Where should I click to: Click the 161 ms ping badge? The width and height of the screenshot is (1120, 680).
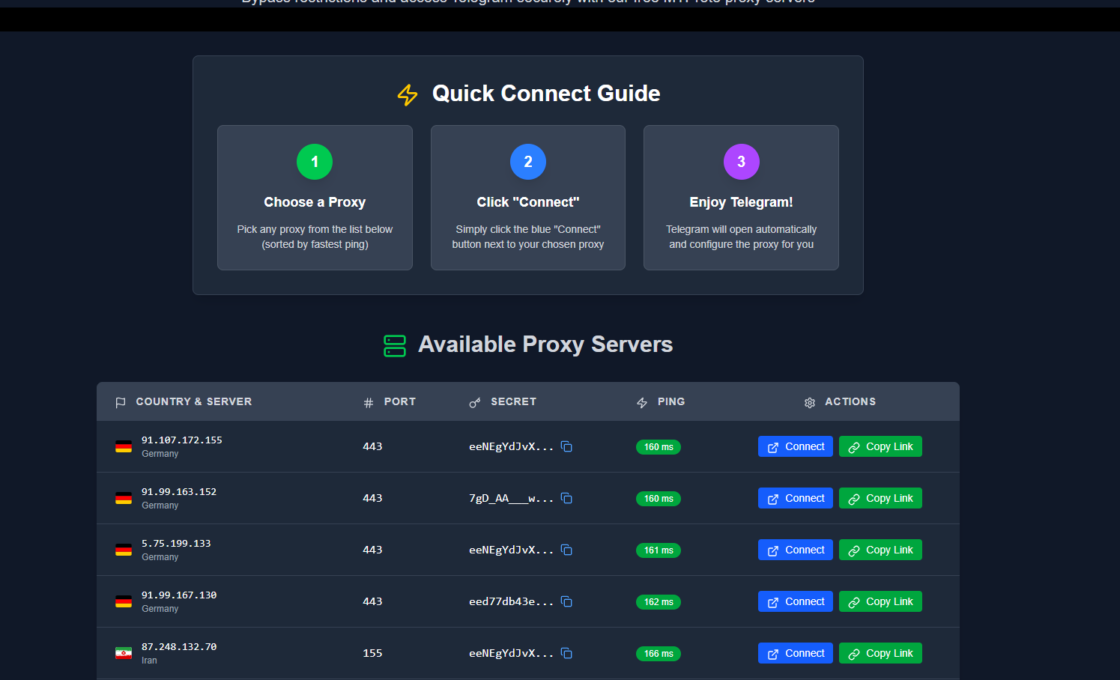(658, 550)
